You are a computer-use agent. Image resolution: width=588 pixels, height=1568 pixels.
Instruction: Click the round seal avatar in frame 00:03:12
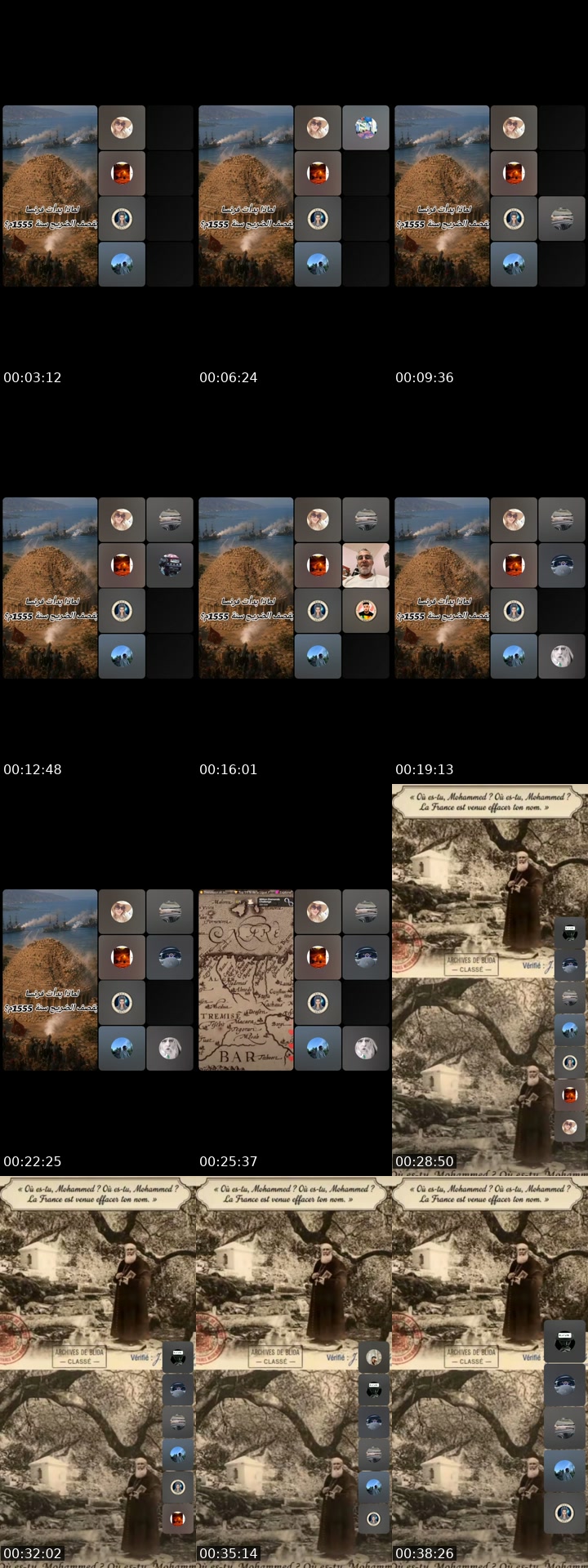point(122,218)
